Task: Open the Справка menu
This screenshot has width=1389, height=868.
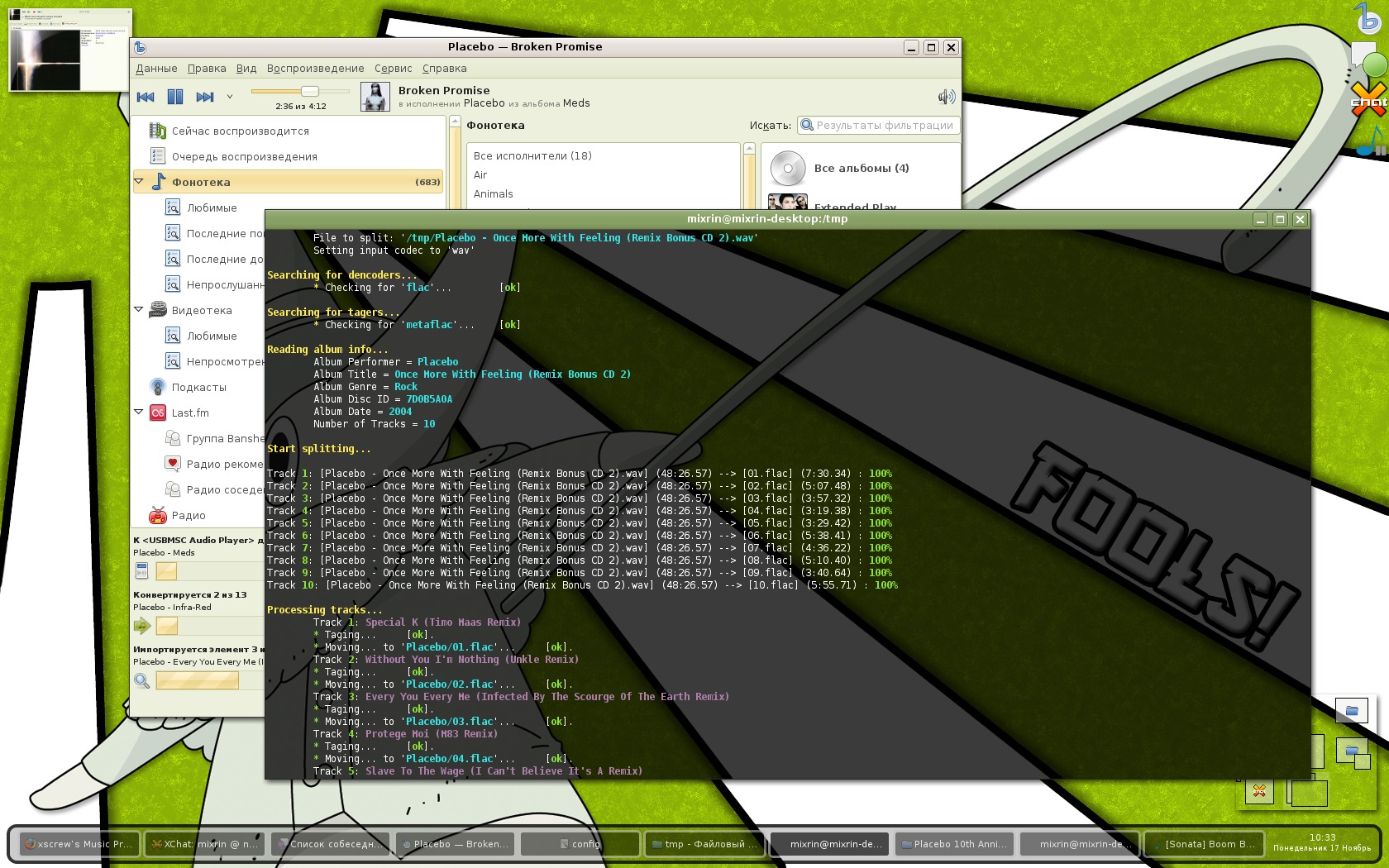Action: point(445,69)
